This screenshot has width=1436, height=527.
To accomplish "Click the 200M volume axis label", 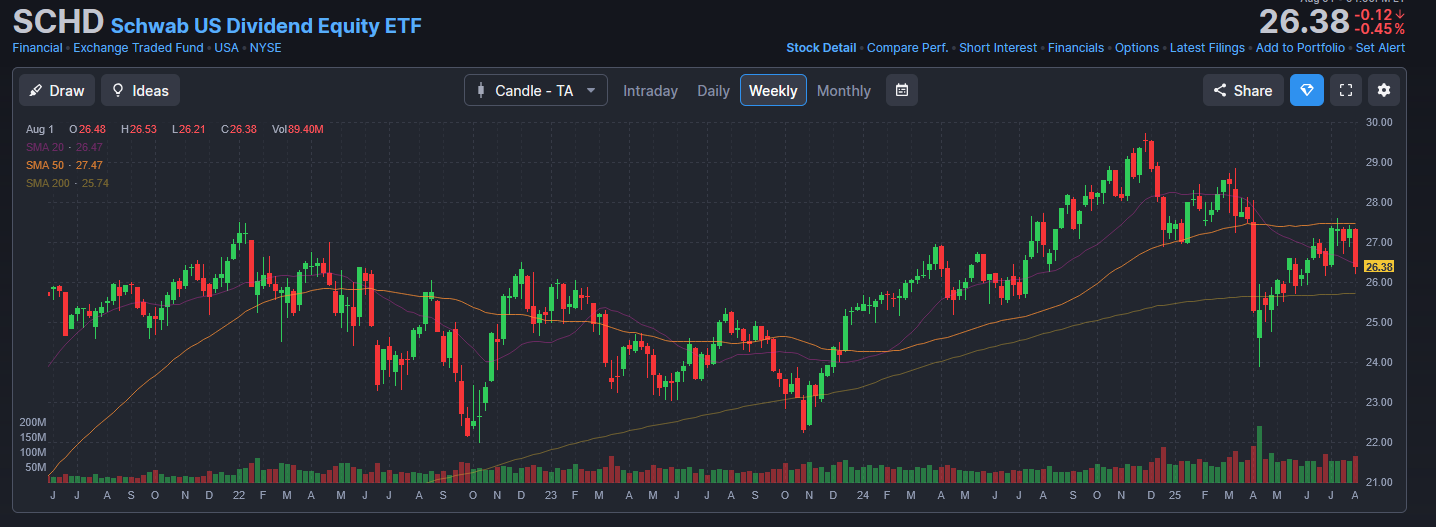I will [33, 422].
